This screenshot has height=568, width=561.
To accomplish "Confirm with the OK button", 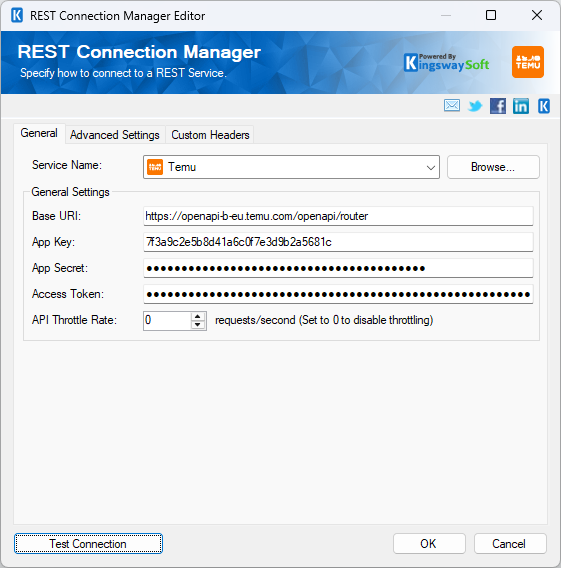I will pos(429,543).
